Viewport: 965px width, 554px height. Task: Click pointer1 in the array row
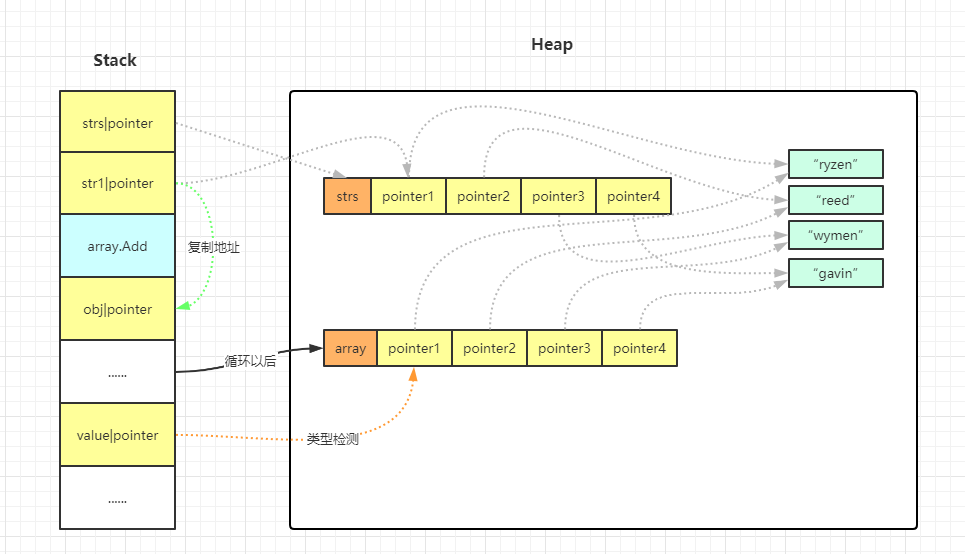pos(414,348)
